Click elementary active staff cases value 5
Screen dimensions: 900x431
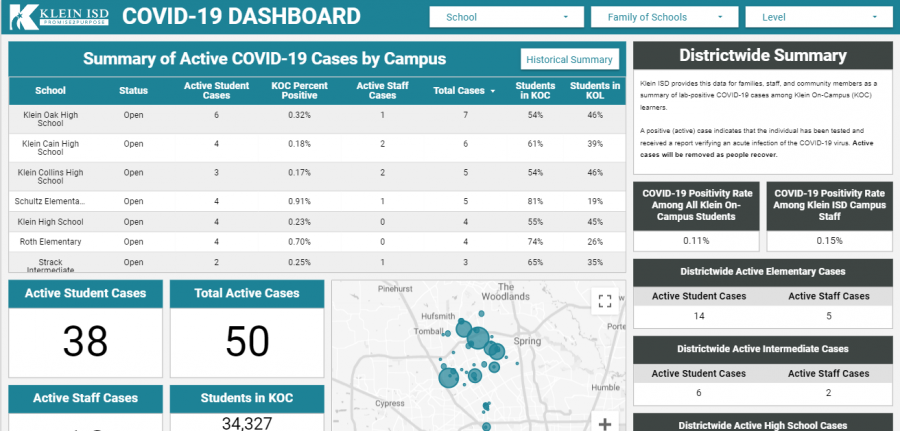point(828,316)
